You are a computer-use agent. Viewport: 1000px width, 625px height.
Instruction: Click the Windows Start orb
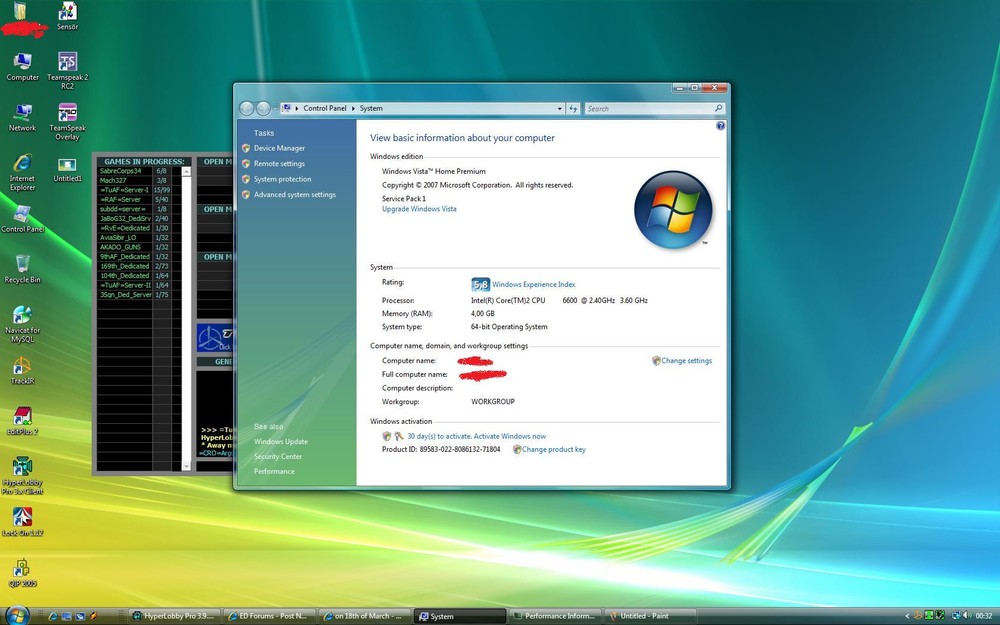[17, 615]
